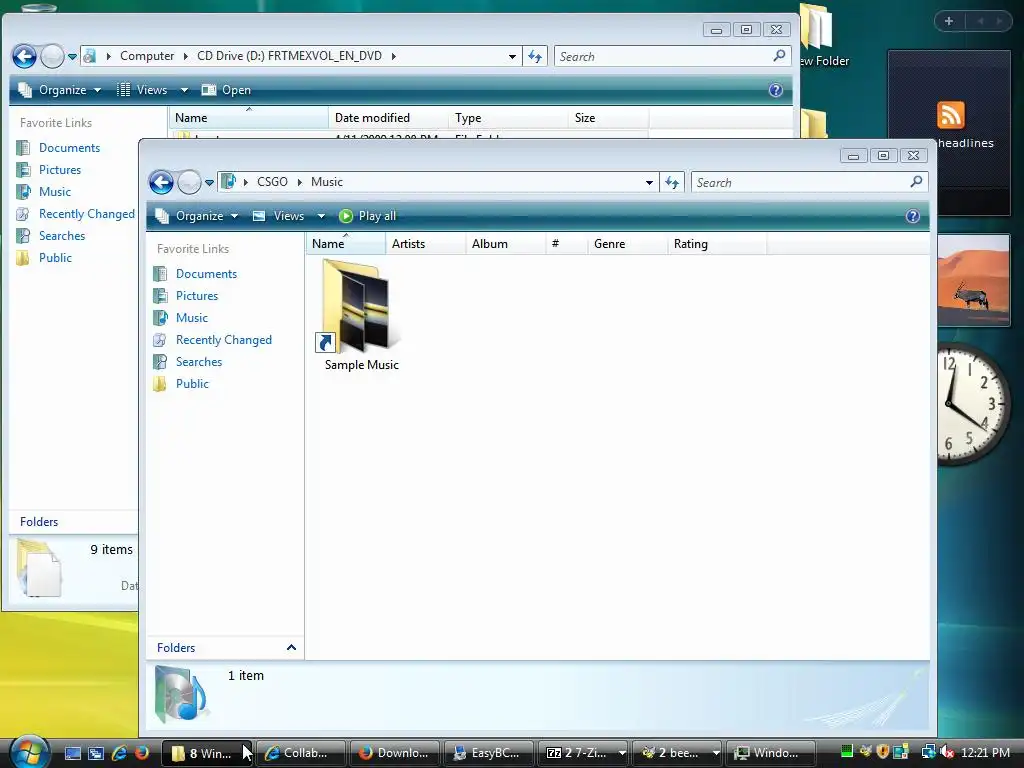Open Pictures link in Music window sidebar

[x=197, y=296]
